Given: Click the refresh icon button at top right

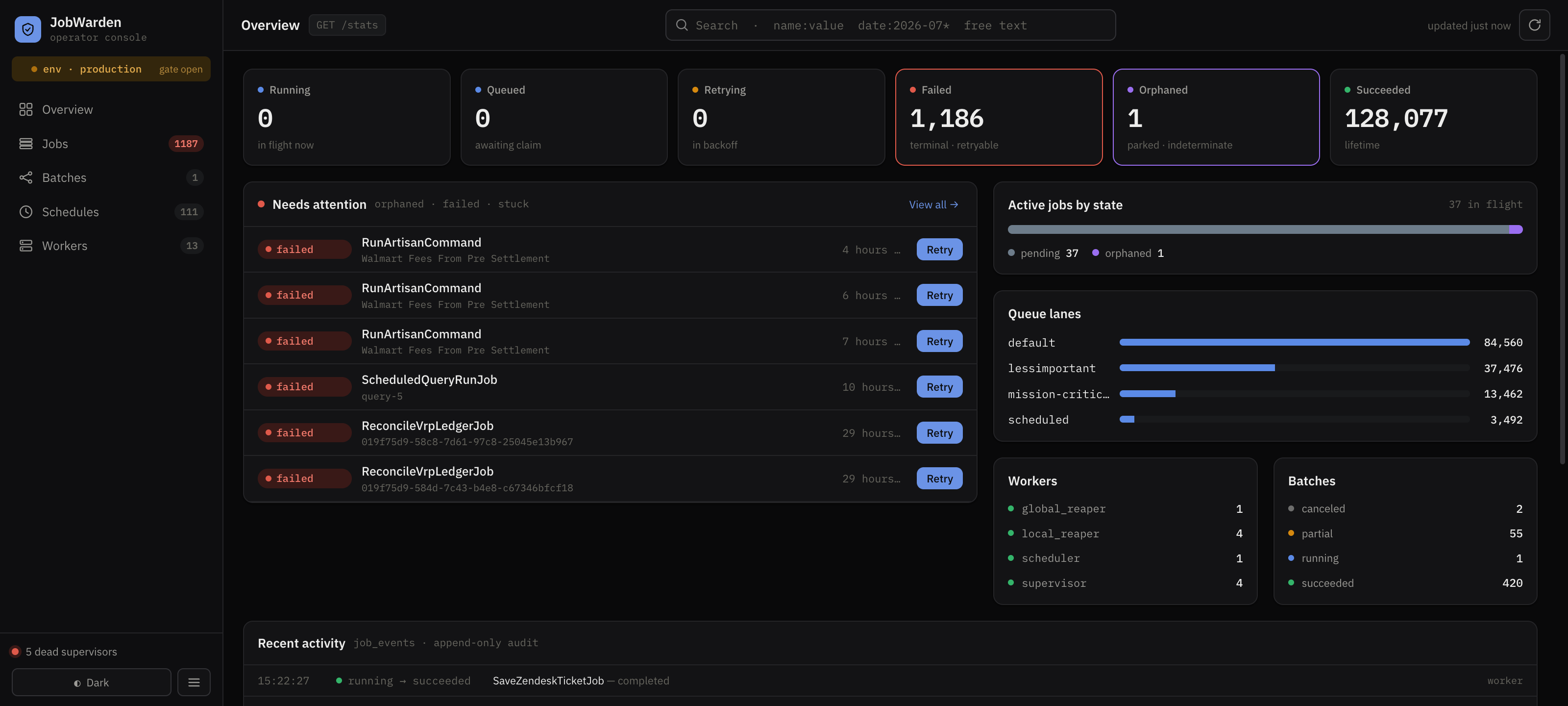Looking at the screenshot, I should pyautogui.click(x=1534, y=25).
